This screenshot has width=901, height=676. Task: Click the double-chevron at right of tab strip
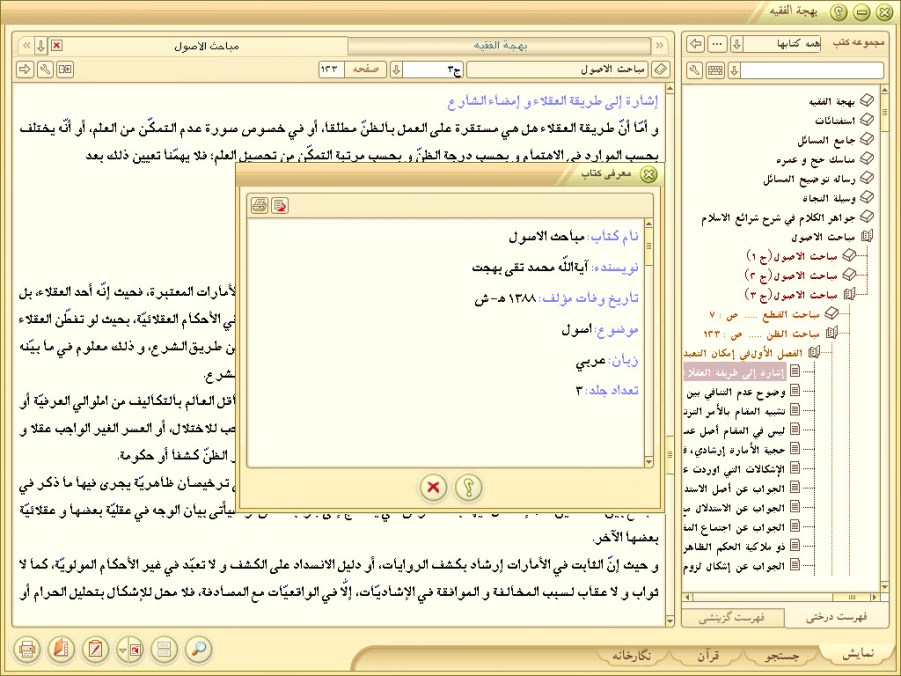point(660,46)
